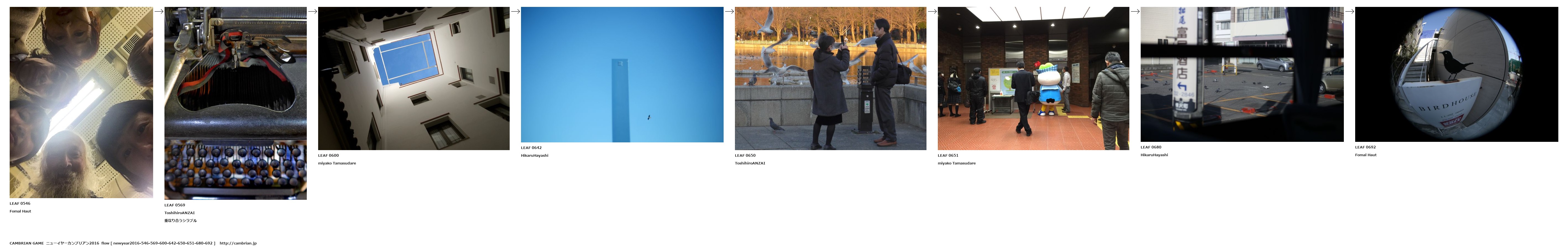Click the 'ニューイヤーカンブリアン2016' footer text
Viewport: 1568px width, 250px height.
72,243
